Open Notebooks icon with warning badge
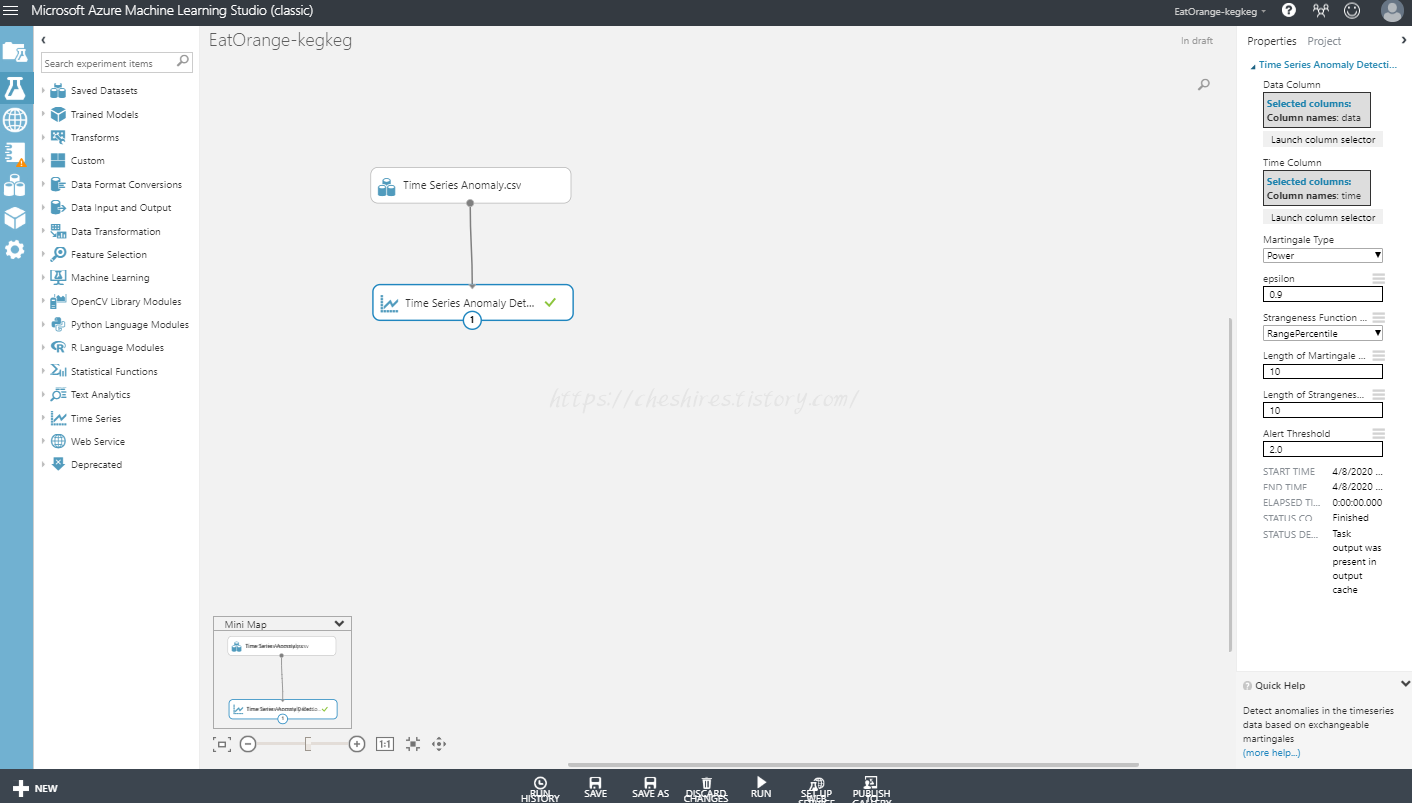 (15, 153)
